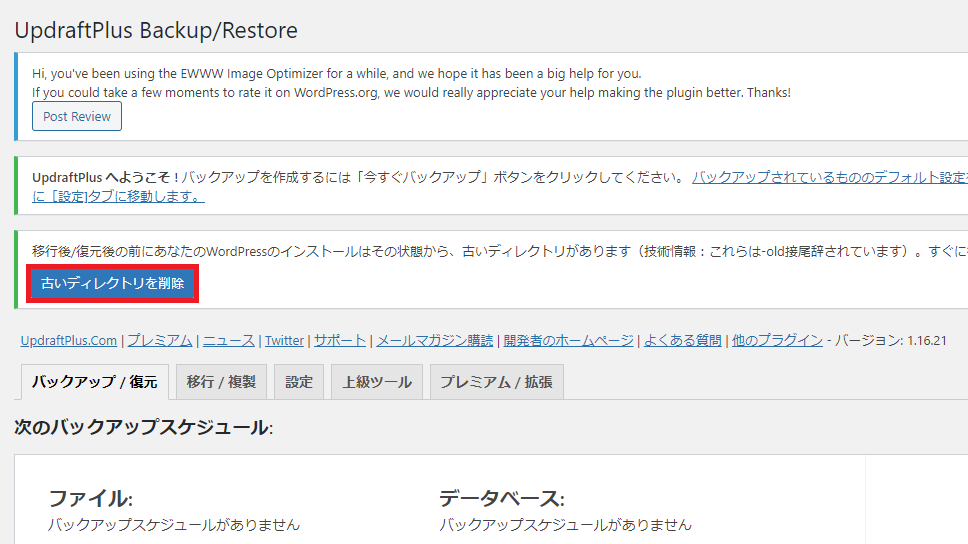Click the データベース schedule heading
This screenshot has height=544, width=968.
pos(501,499)
